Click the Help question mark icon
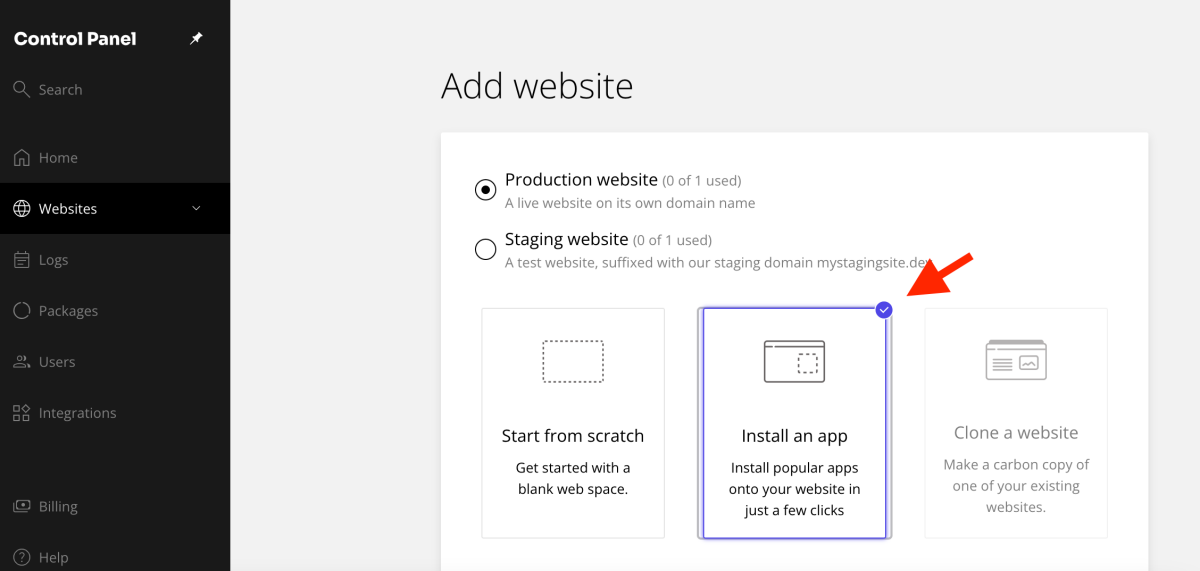The height and width of the screenshot is (571, 1200). [x=21, y=557]
